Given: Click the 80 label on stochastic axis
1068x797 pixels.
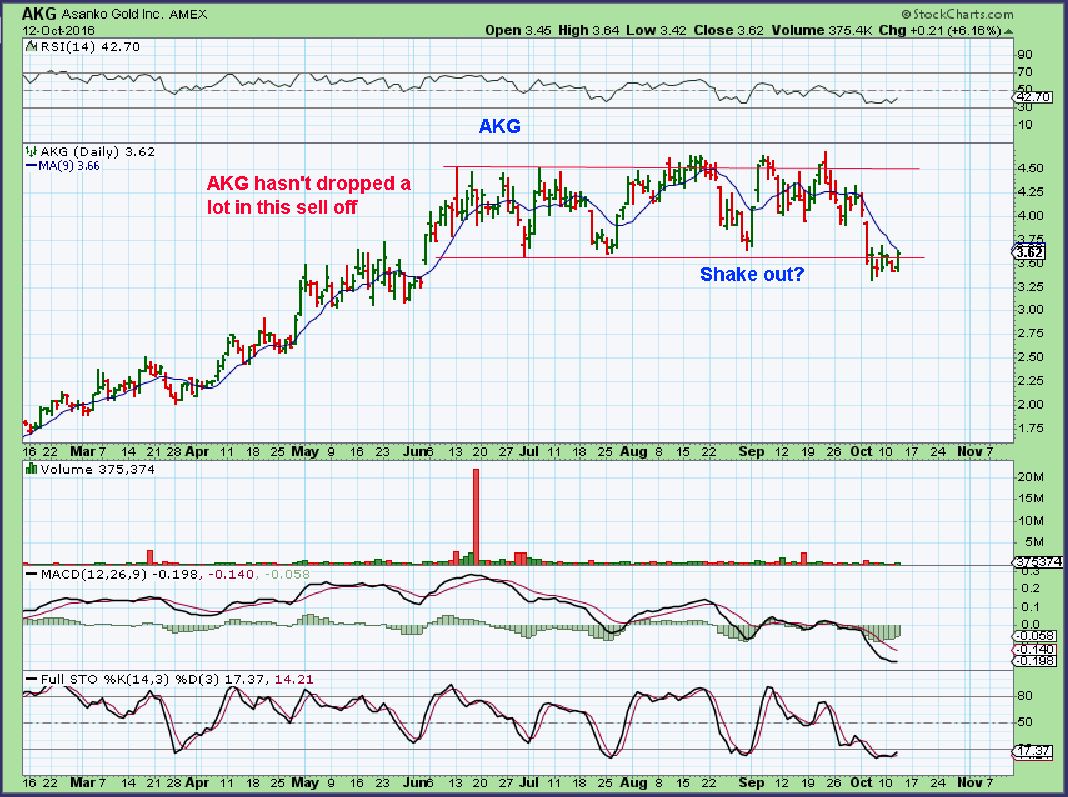Looking at the screenshot, I should pyautogui.click(x=1025, y=696).
